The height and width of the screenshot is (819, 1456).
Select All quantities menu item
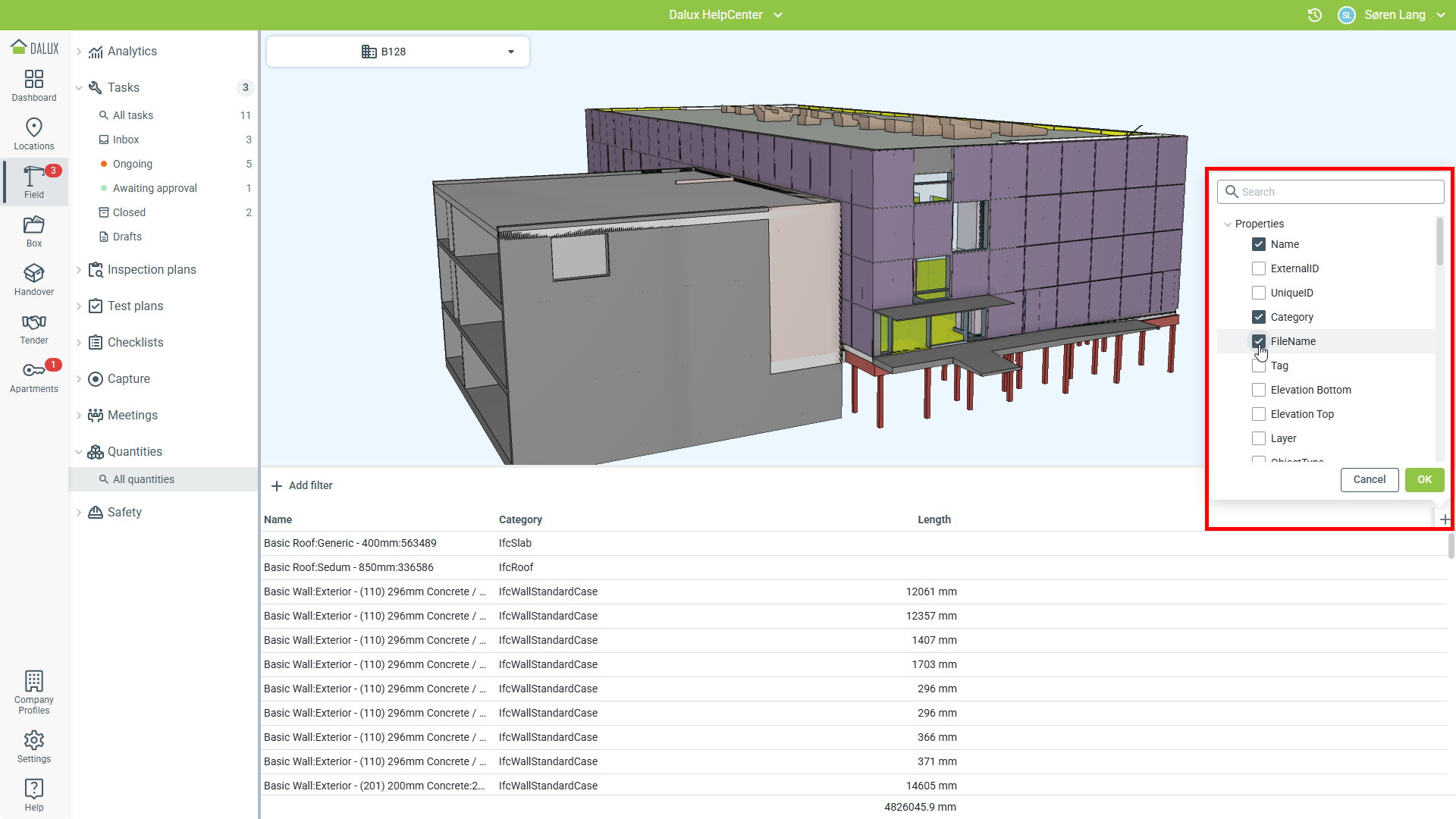143,479
